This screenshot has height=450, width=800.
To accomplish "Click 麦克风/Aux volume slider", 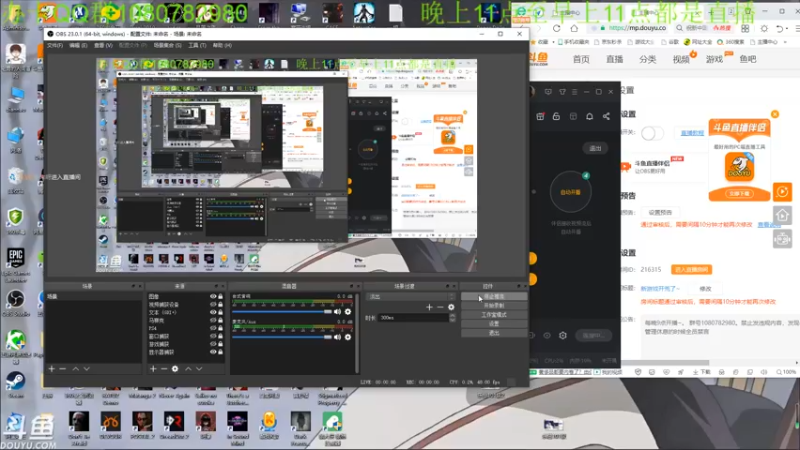I will pos(283,337).
